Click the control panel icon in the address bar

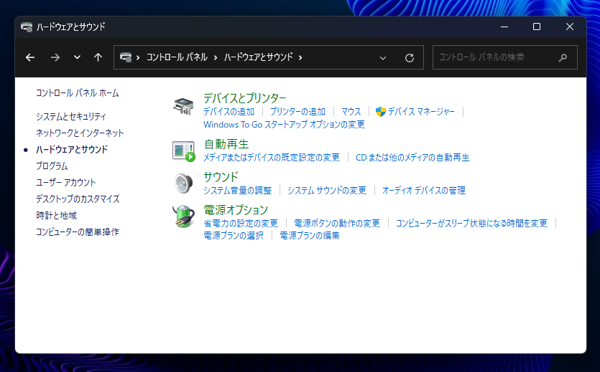click(x=126, y=57)
